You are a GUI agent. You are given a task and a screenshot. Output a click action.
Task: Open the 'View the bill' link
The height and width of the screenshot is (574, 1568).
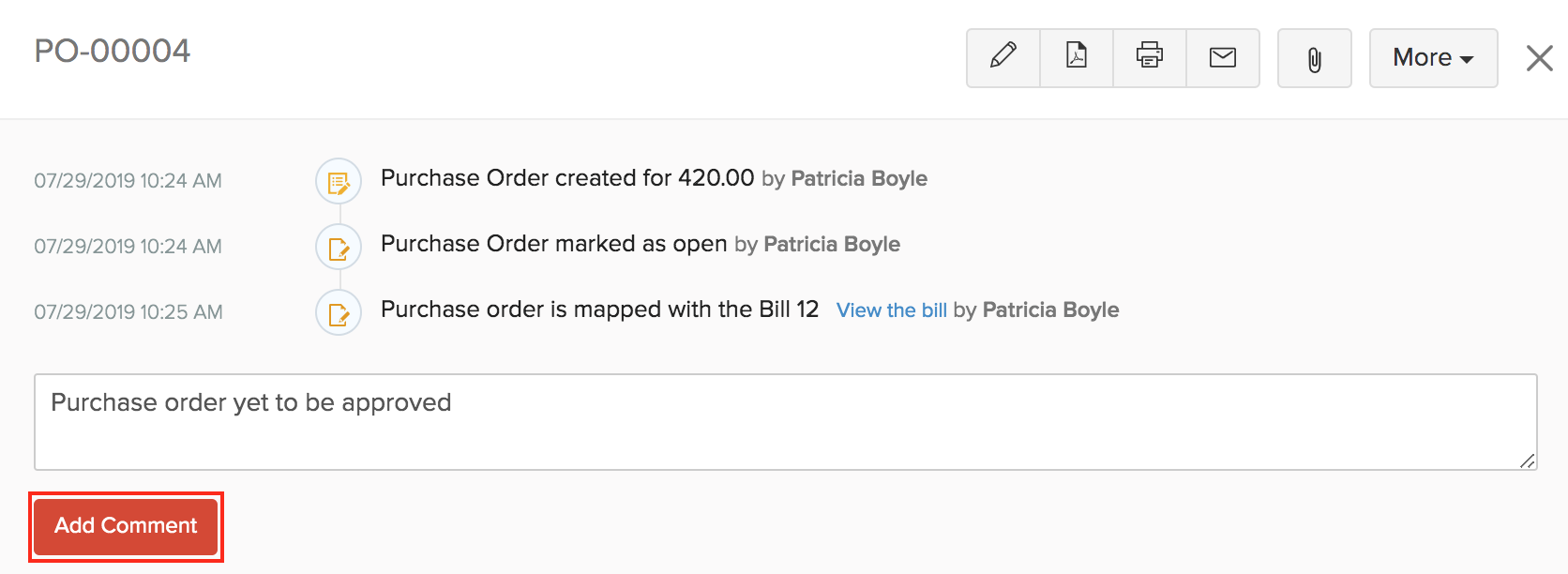(x=891, y=310)
